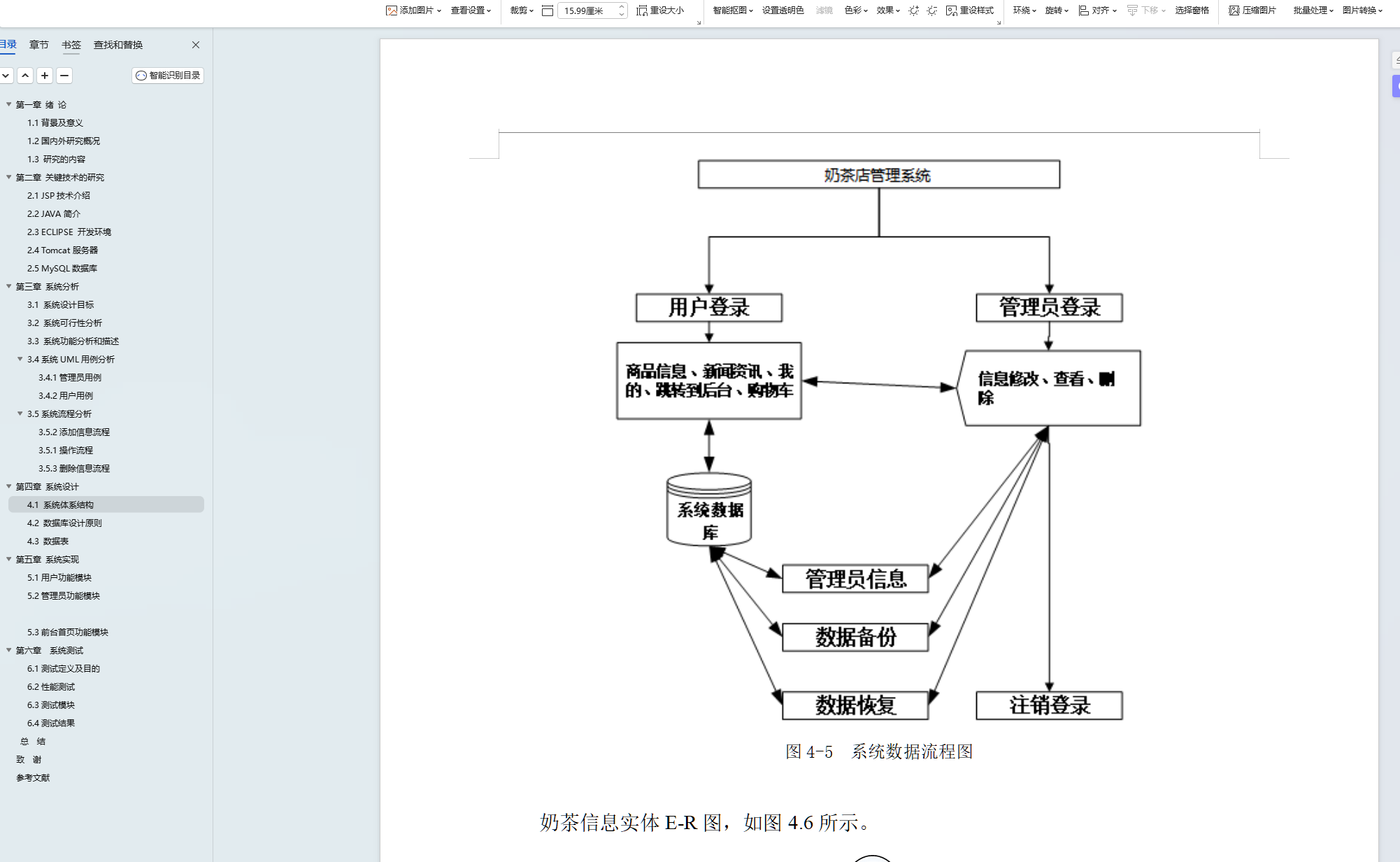Go to 2.1 JSP技术介绍 heading
Image resolution: width=1400 pixels, height=862 pixels.
(x=59, y=195)
